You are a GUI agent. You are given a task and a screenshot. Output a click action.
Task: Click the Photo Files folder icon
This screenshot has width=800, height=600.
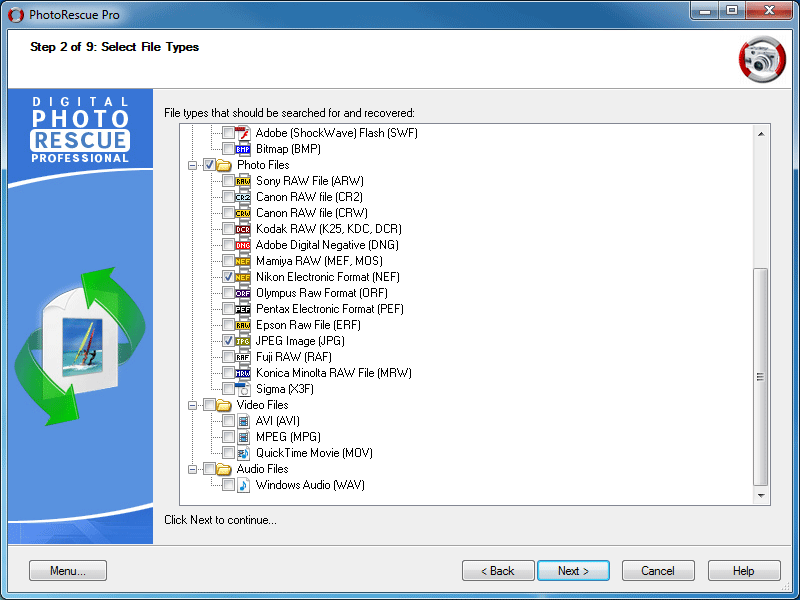(x=223, y=165)
